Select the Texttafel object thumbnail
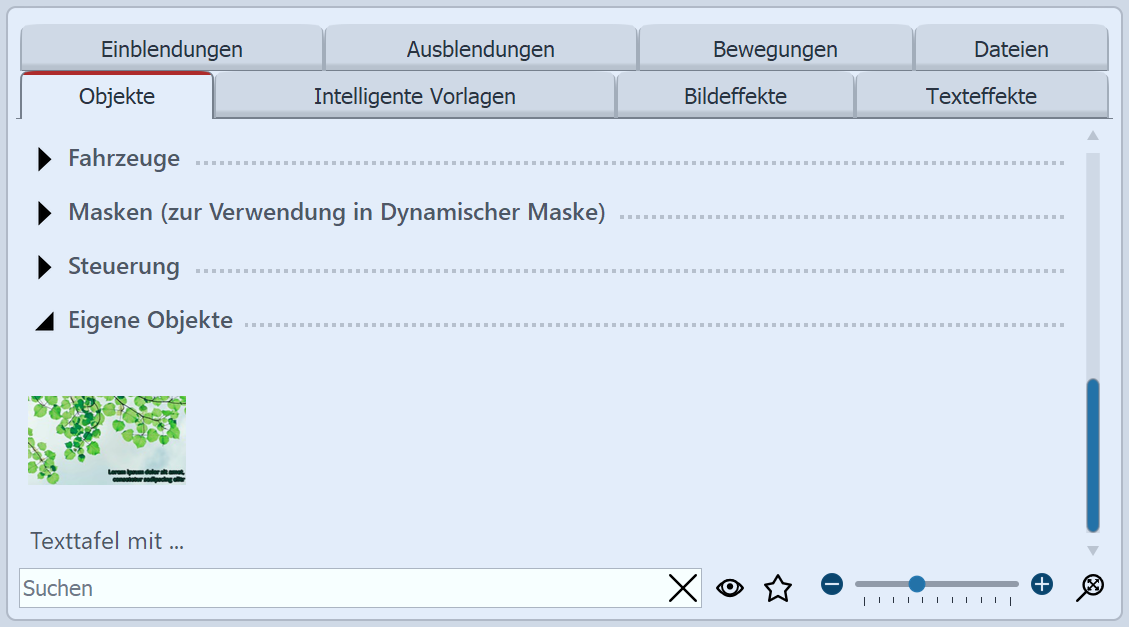 (x=106, y=440)
